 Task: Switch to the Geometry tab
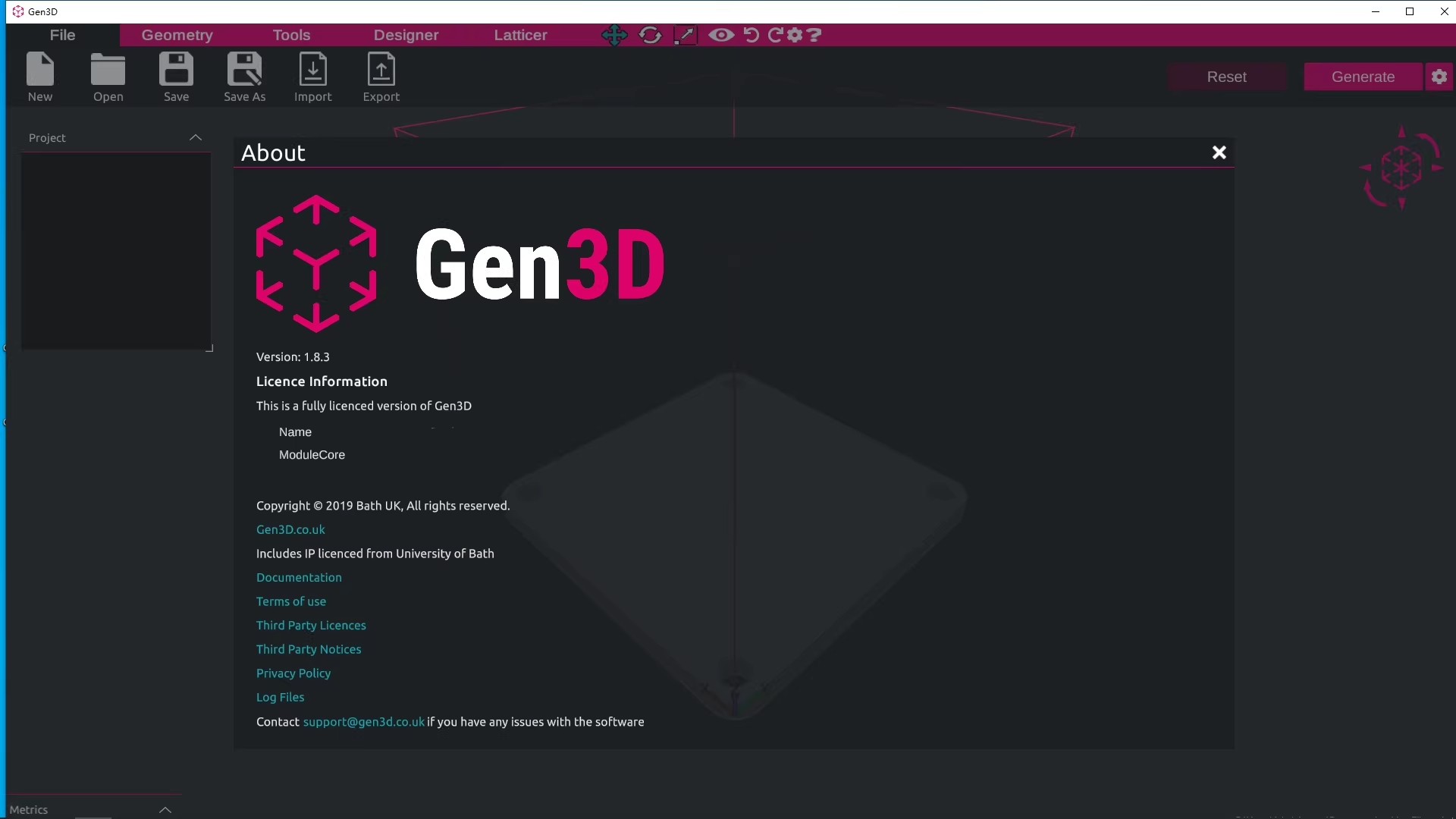[177, 35]
